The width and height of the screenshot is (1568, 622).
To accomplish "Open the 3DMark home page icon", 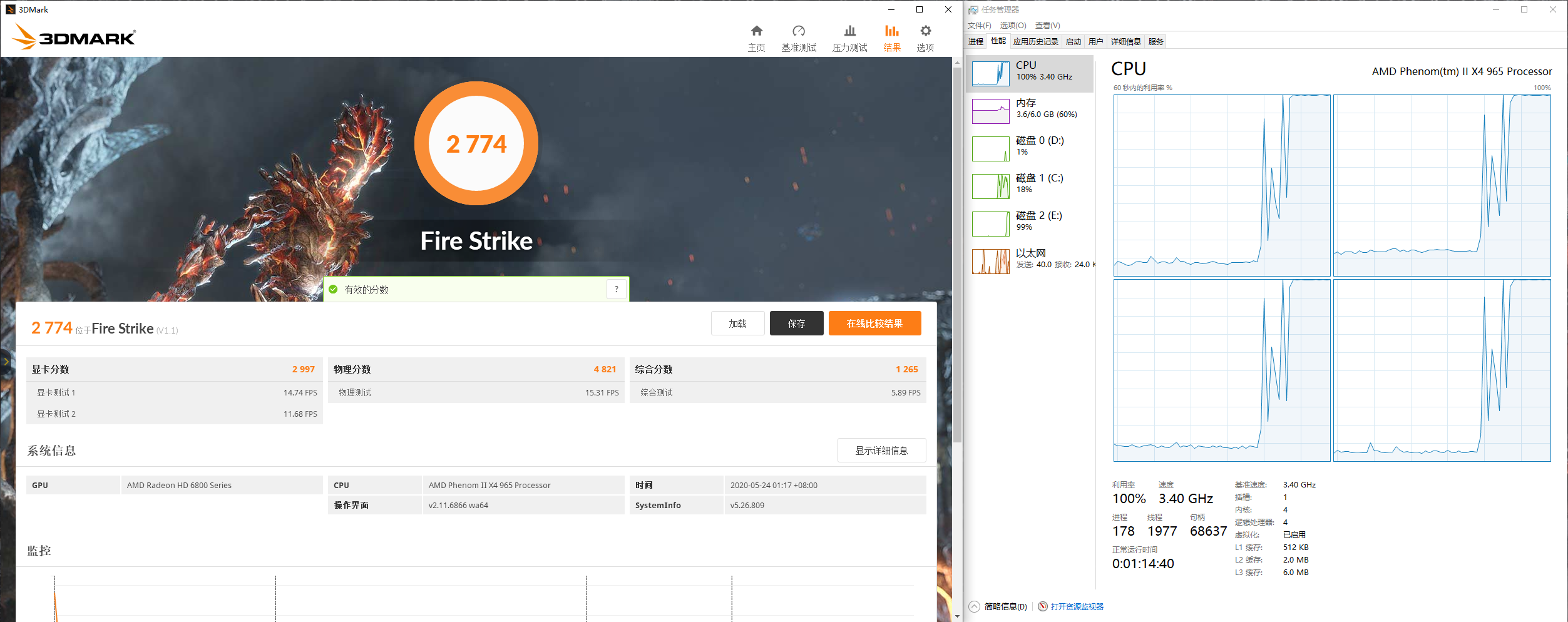I will pos(756,31).
